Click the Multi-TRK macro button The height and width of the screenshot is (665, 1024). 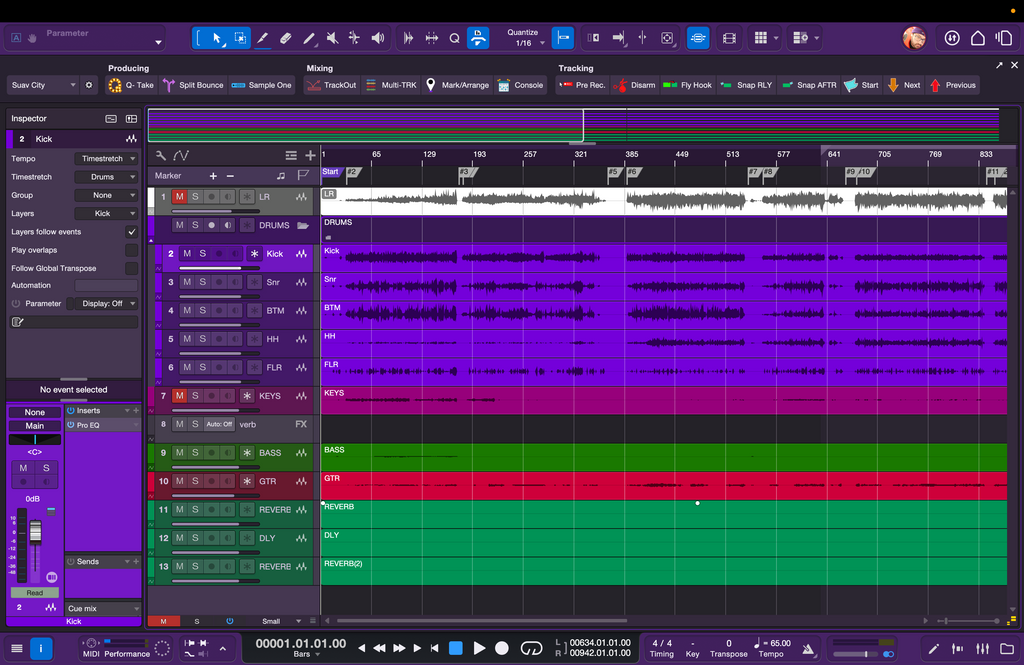392,85
